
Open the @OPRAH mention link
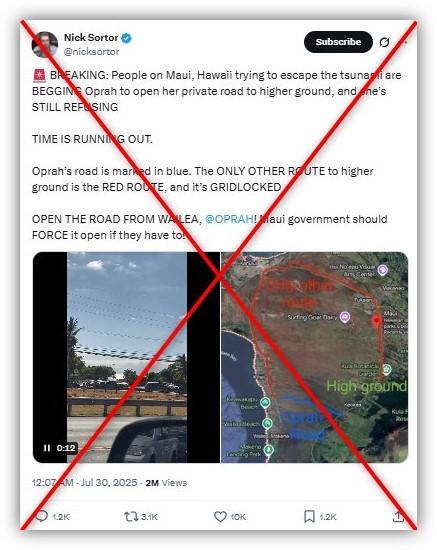coord(229,219)
